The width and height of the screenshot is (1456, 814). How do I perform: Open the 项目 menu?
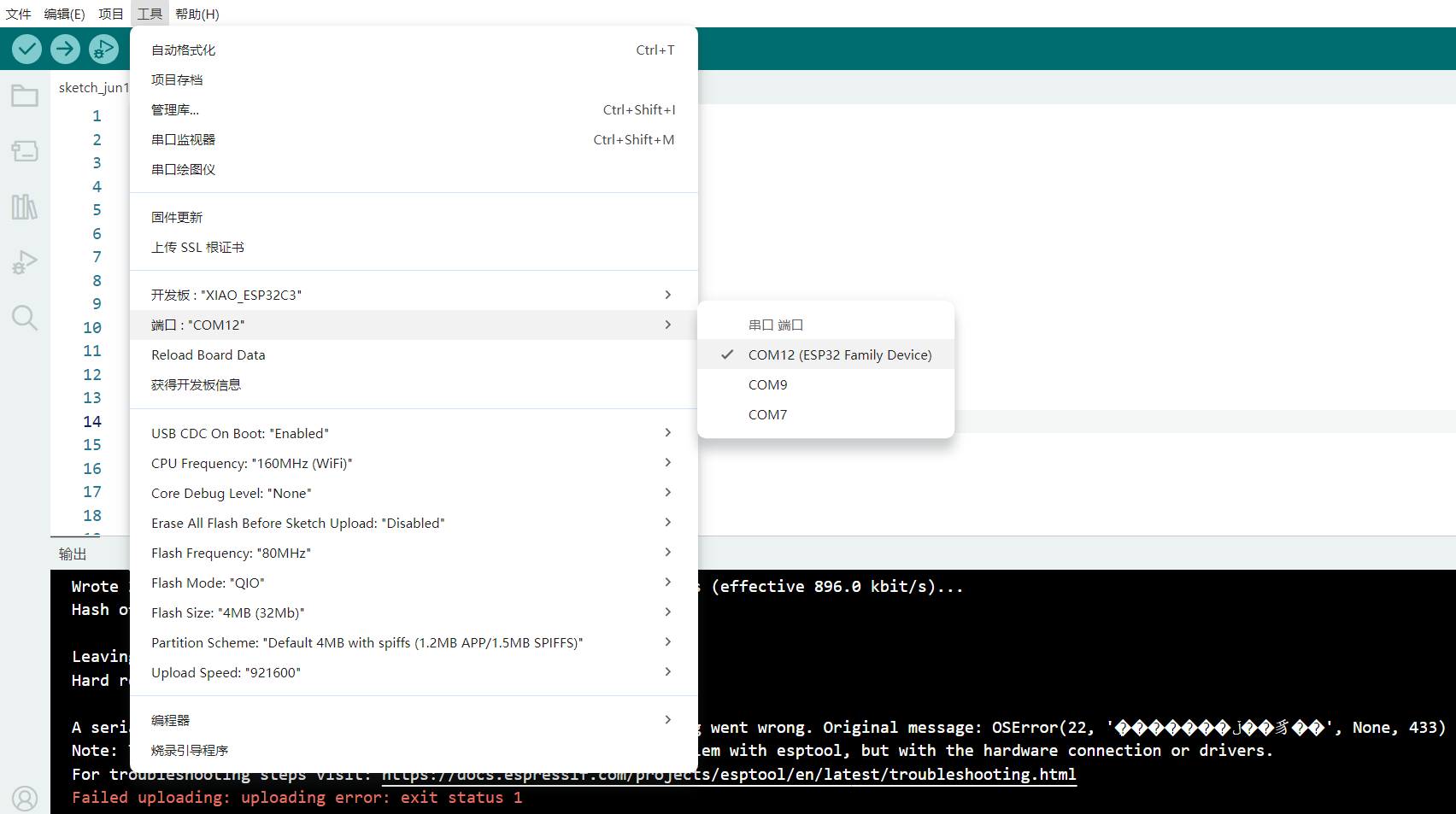[x=111, y=14]
